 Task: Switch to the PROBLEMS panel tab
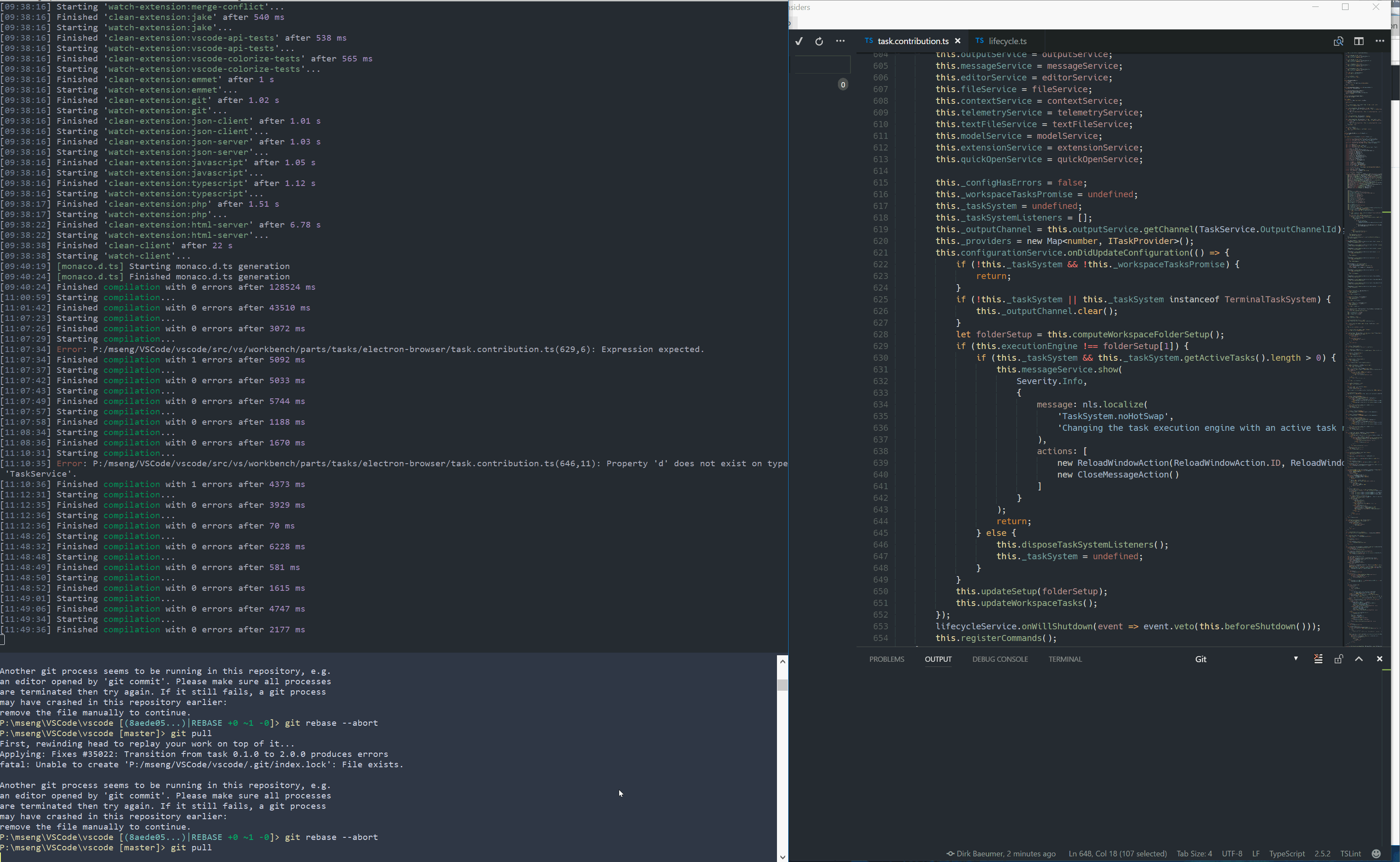(x=887, y=659)
